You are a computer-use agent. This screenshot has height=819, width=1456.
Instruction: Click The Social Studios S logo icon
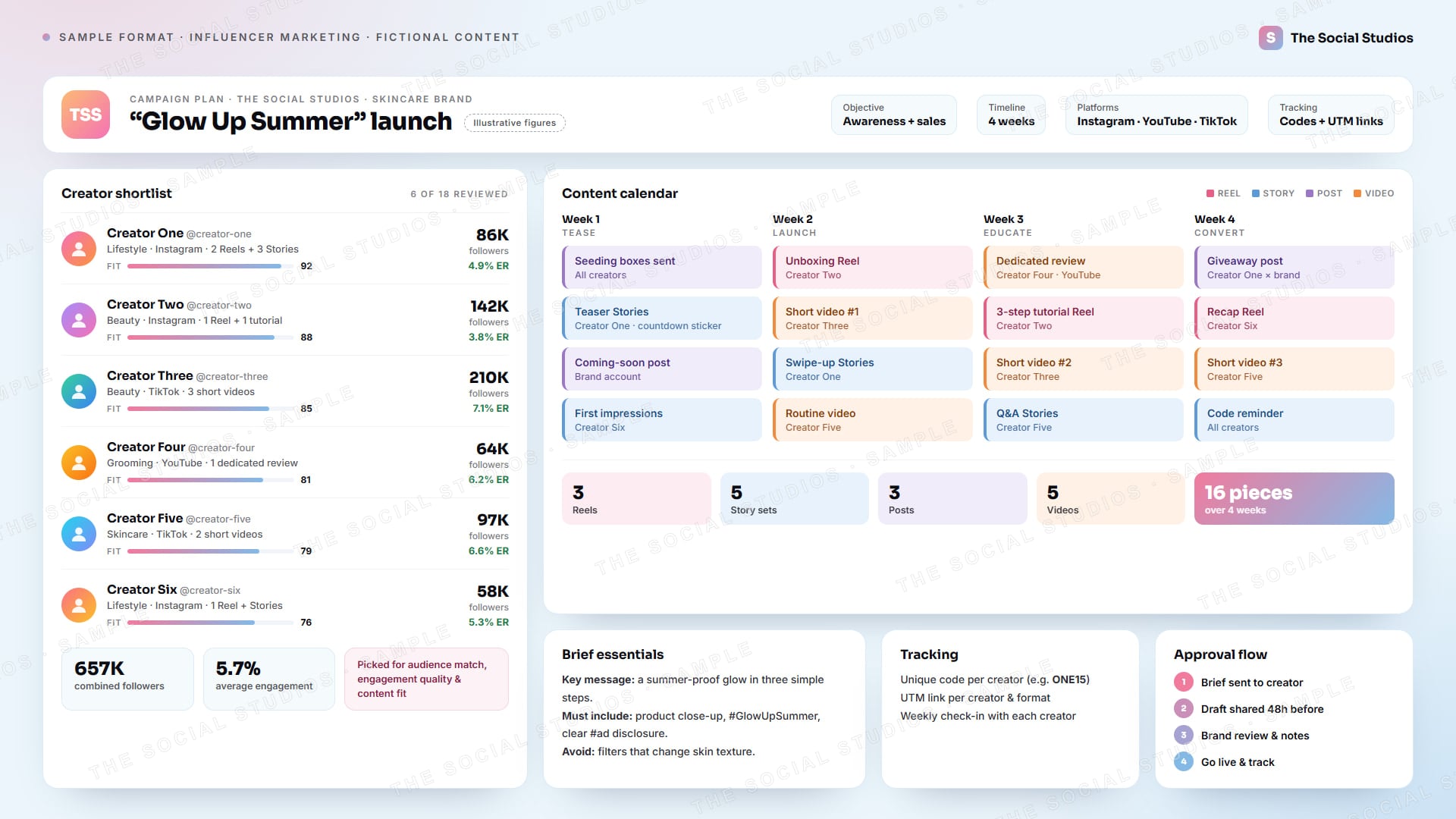(x=1271, y=38)
